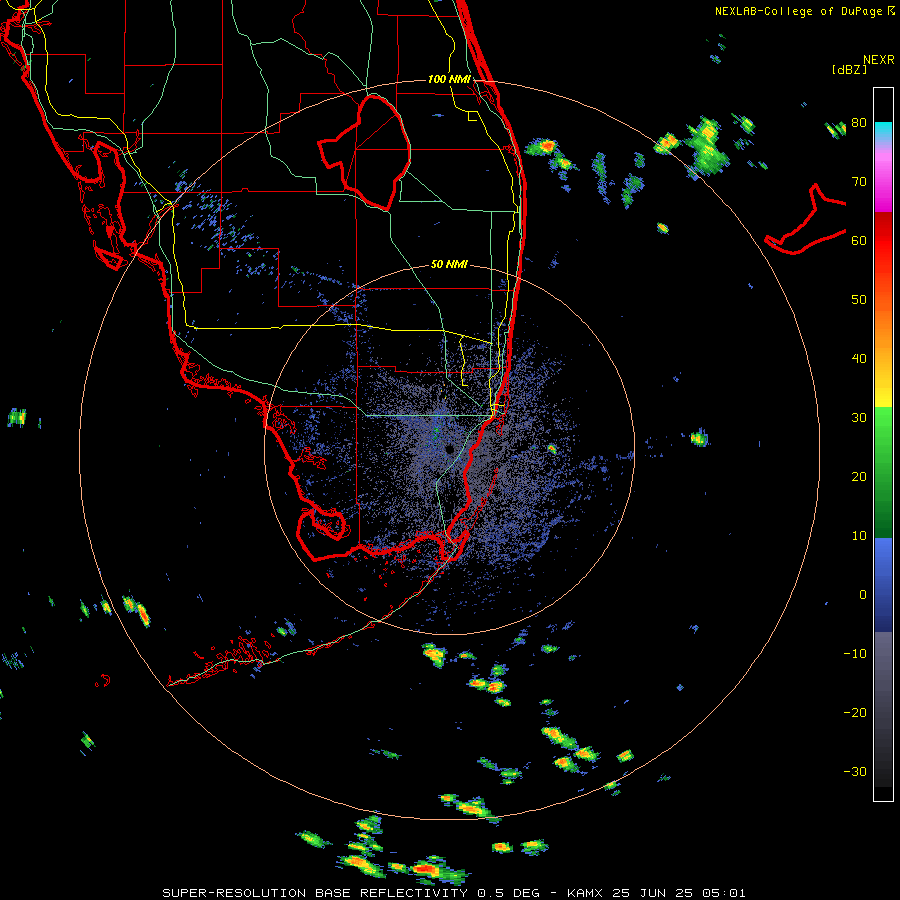This screenshot has width=900, height=900.
Task: Click the 70 dBZ label on the scale
Action: tap(859, 182)
